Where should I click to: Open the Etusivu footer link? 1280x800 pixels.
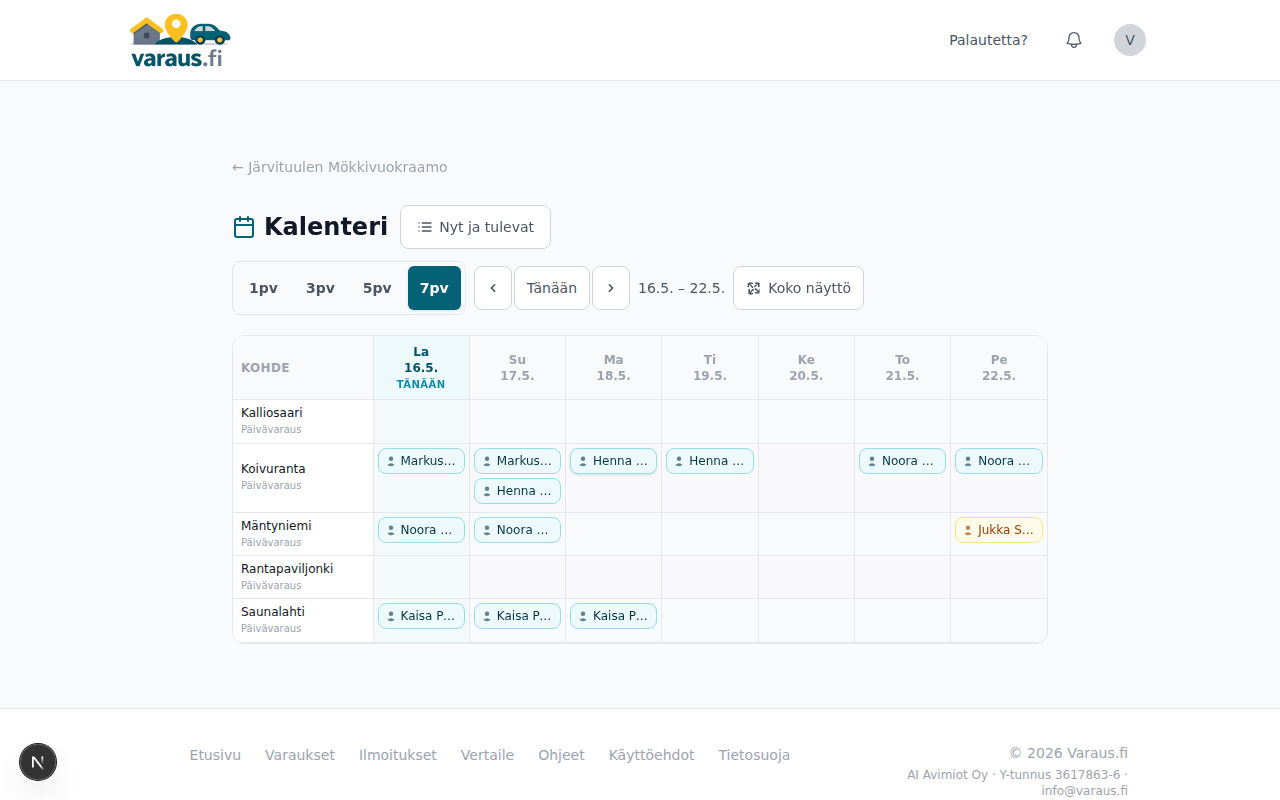pos(215,755)
